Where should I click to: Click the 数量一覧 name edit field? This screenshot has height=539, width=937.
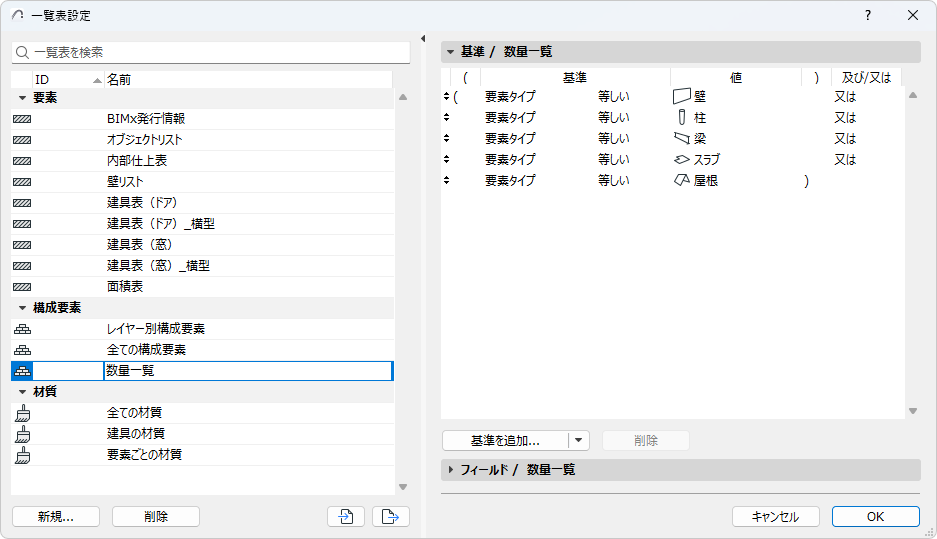pos(248,370)
